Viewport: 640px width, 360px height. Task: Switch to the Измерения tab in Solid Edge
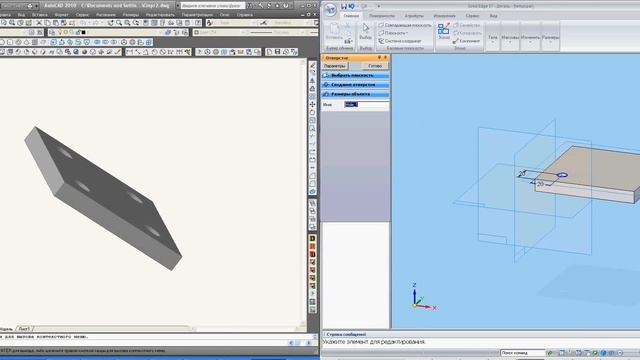tap(444, 16)
